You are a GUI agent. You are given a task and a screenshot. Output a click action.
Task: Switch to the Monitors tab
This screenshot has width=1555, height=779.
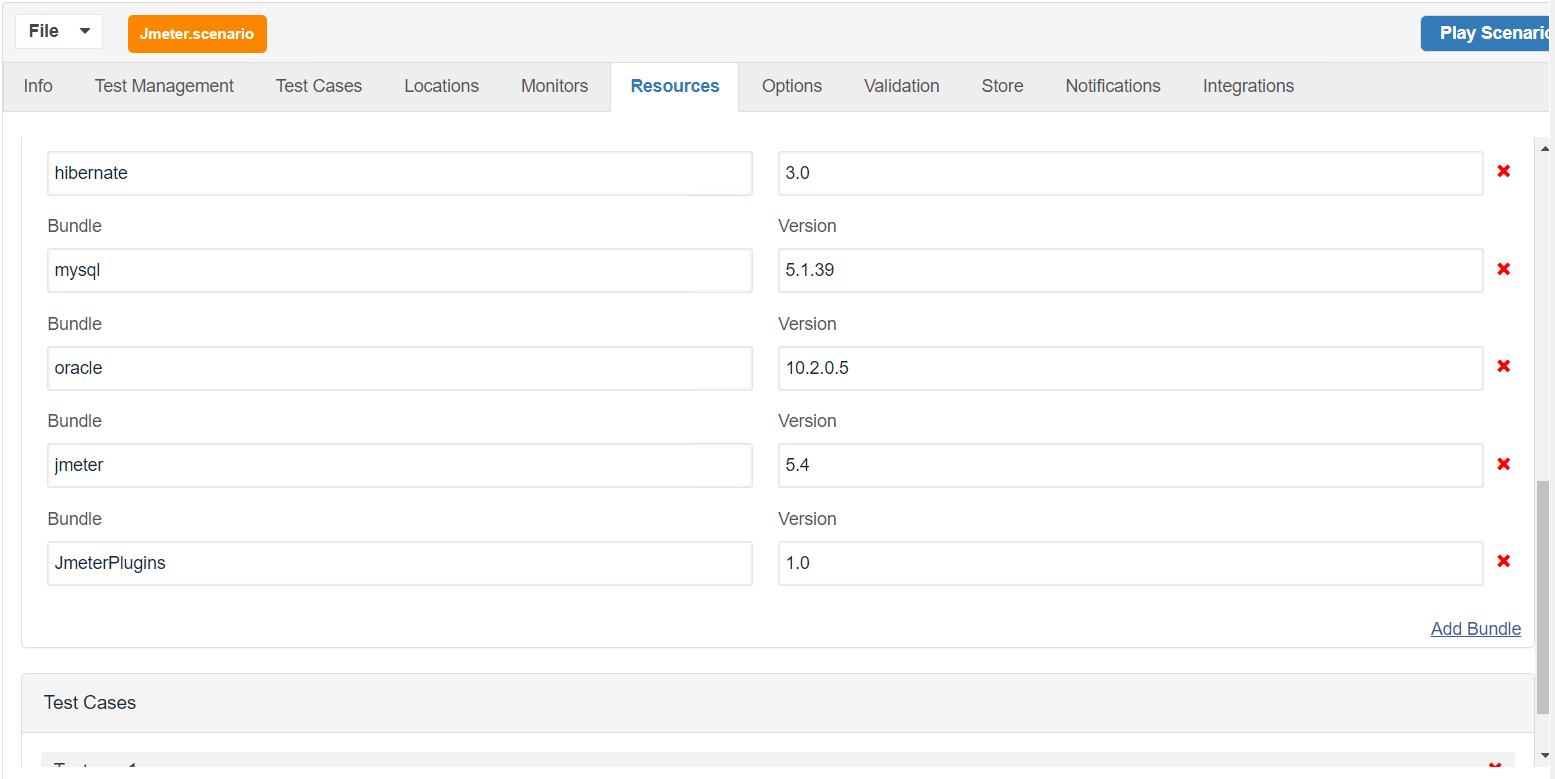554,86
